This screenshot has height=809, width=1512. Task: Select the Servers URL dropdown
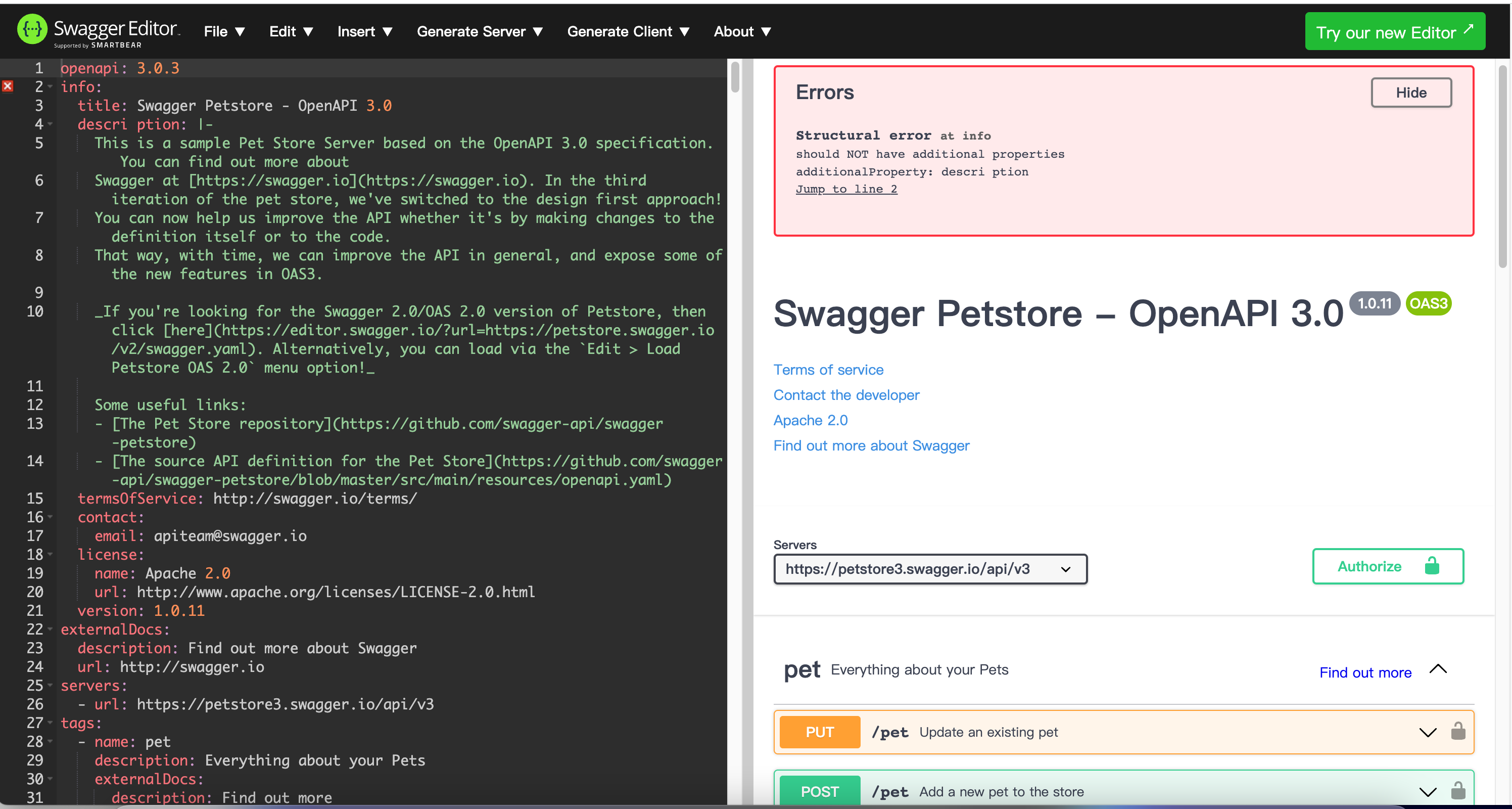pyautogui.click(x=929, y=568)
